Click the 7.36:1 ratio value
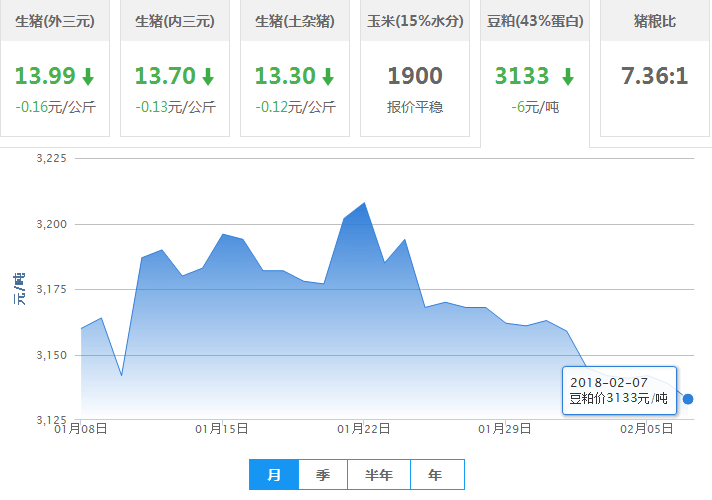The image size is (712, 500). pyautogui.click(x=655, y=76)
